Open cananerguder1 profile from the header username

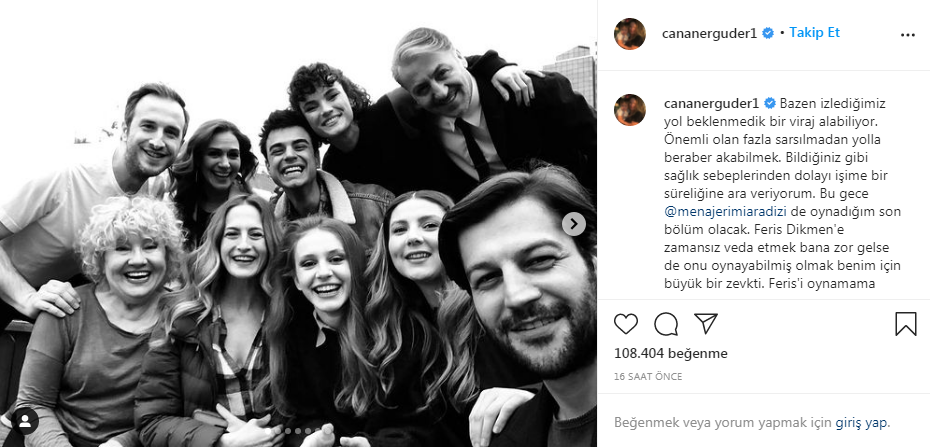click(710, 33)
